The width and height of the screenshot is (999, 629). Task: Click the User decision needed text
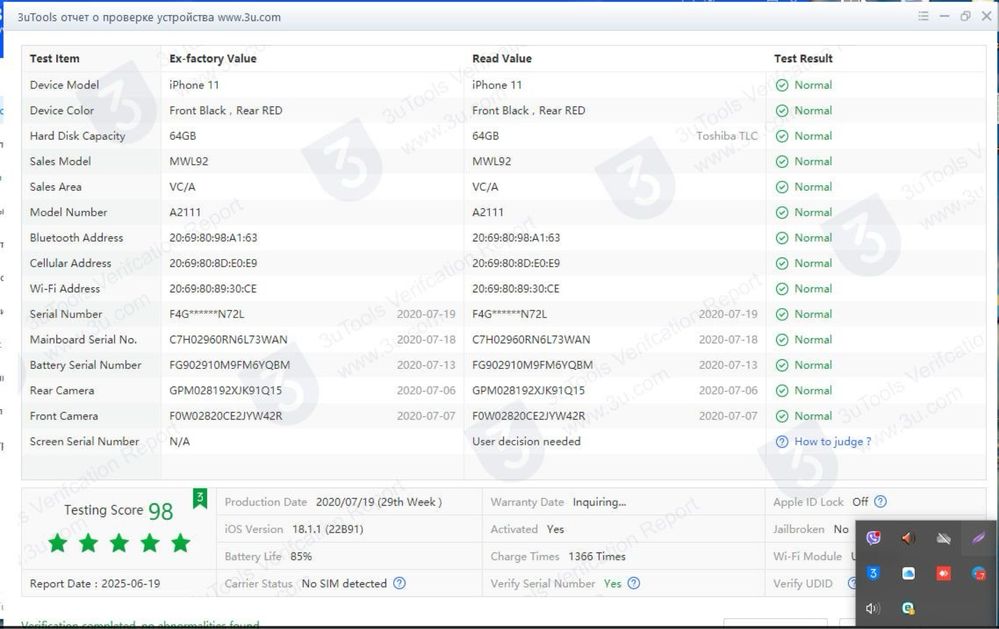(526, 442)
